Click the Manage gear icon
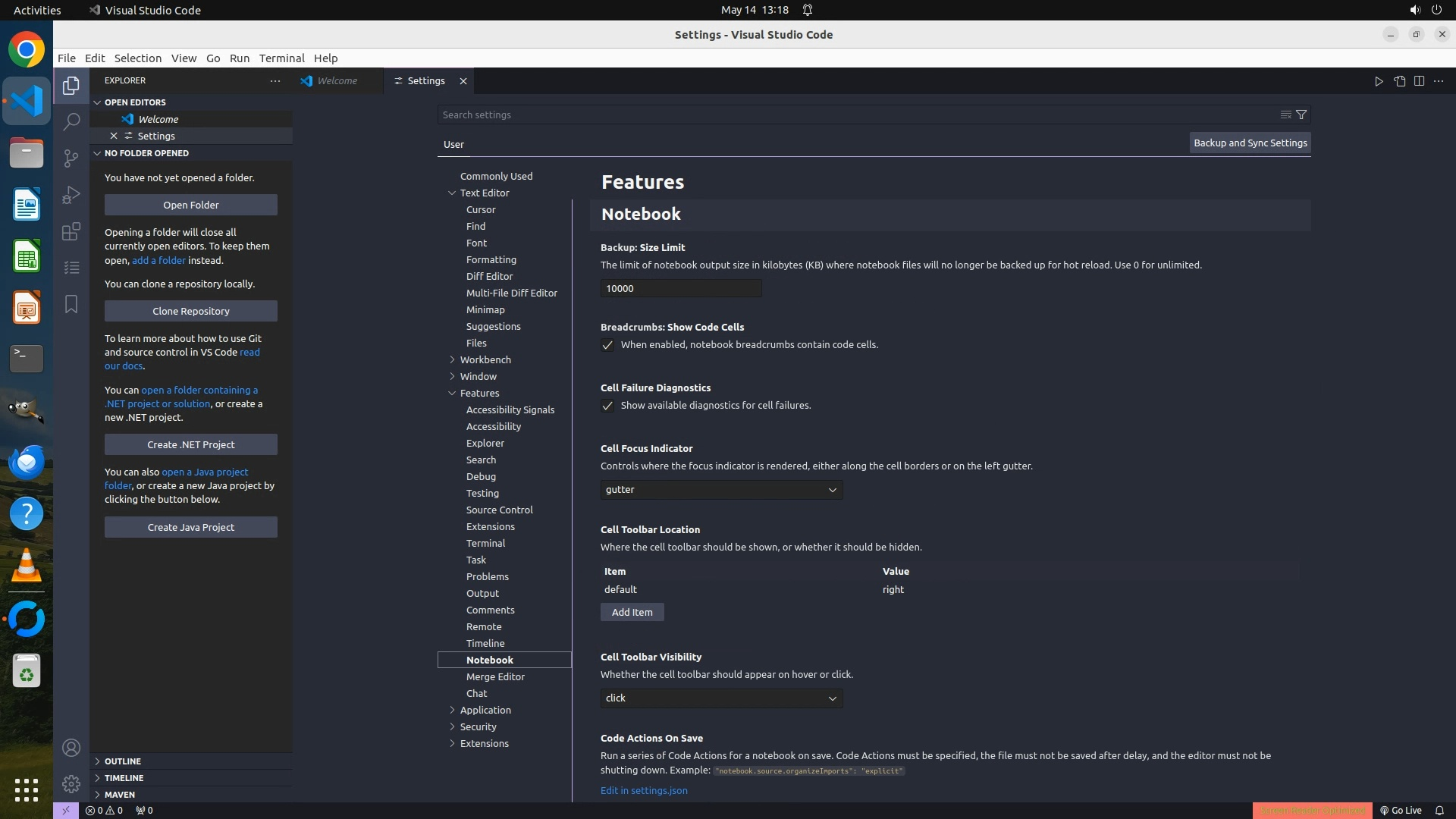Screen dimensions: 1456x819 (x=71, y=783)
